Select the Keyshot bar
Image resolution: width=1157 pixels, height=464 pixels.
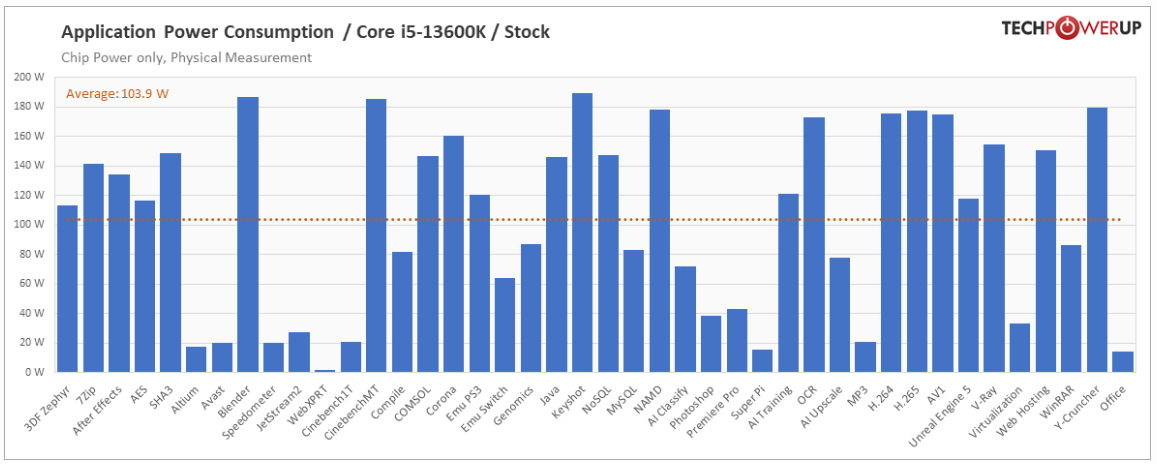[581, 232]
